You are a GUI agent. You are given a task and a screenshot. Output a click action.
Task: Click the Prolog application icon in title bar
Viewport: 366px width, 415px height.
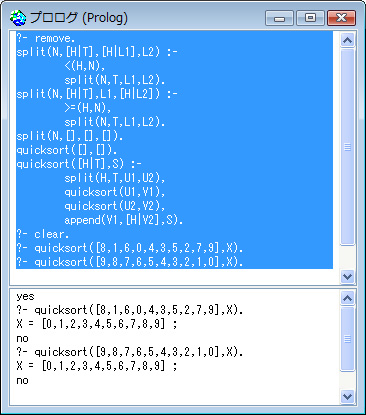pos(18,18)
